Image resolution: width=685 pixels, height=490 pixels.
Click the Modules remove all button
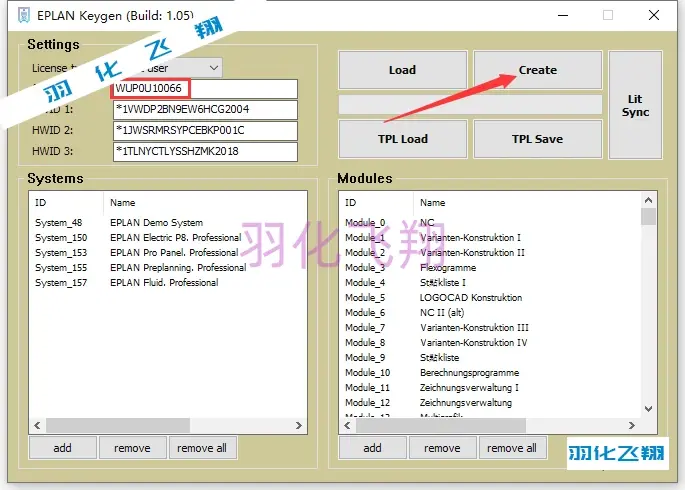pos(512,448)
